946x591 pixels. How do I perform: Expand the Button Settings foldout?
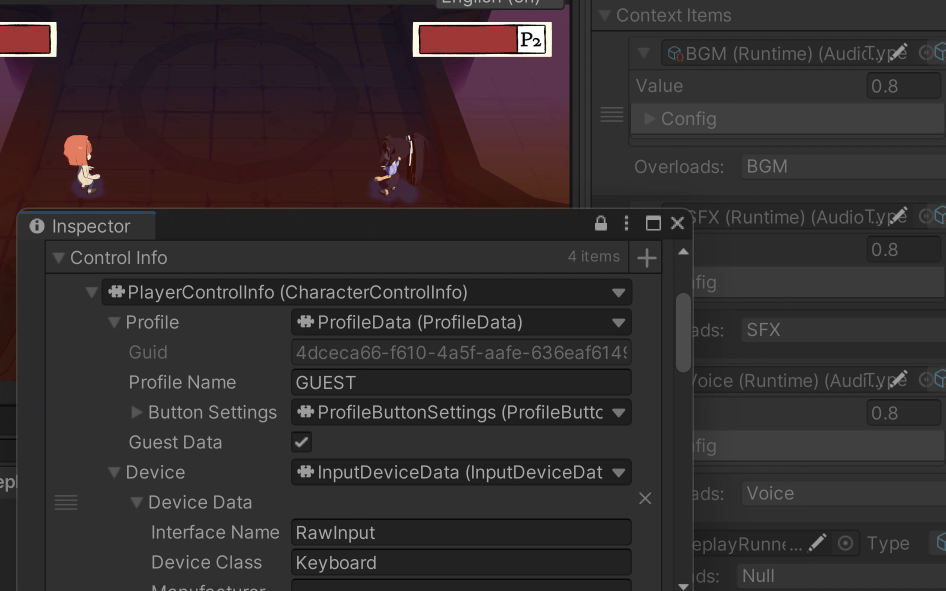pos(137,412)
